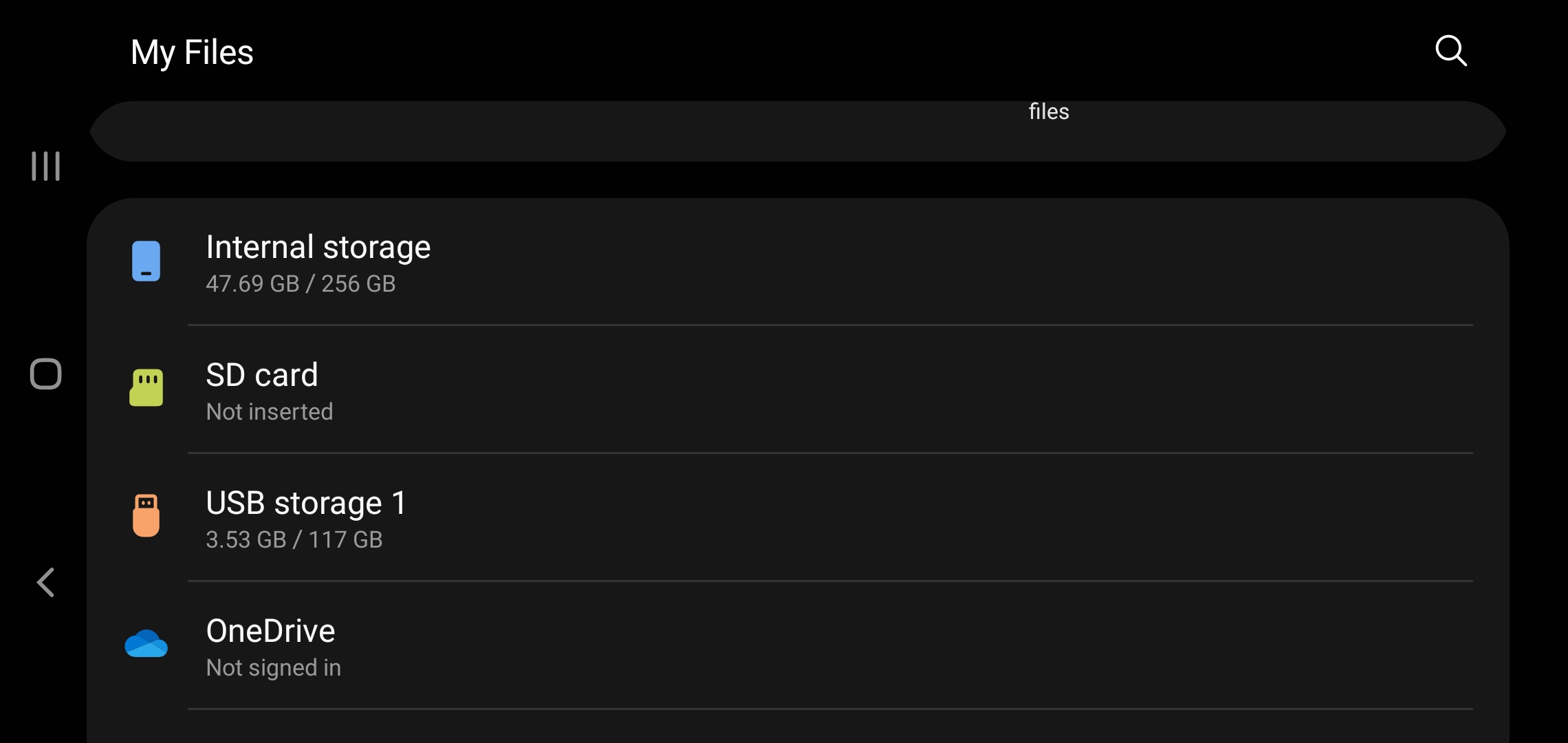Open Internal storage entry
Screen dimensions: 1568x743
(798, 262)
